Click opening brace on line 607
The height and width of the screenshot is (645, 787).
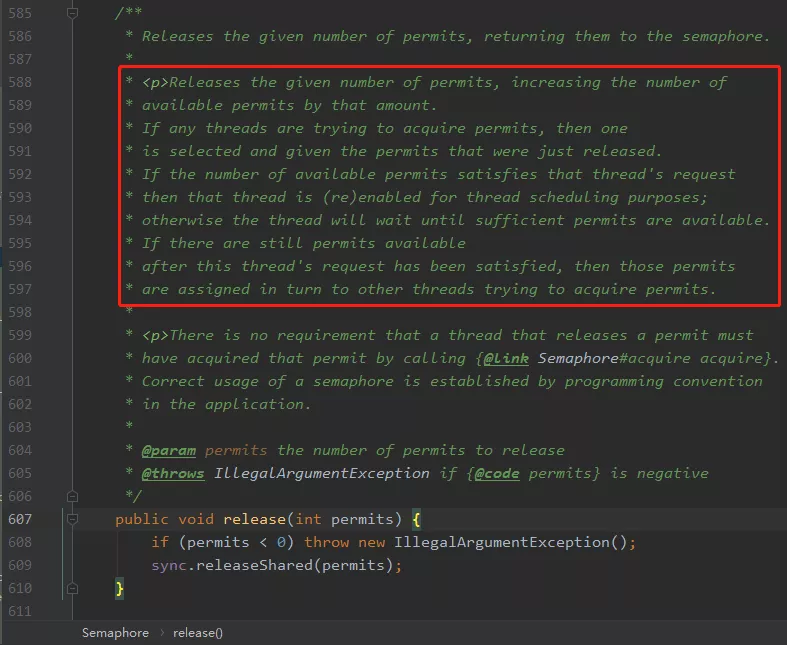[416, 519]
